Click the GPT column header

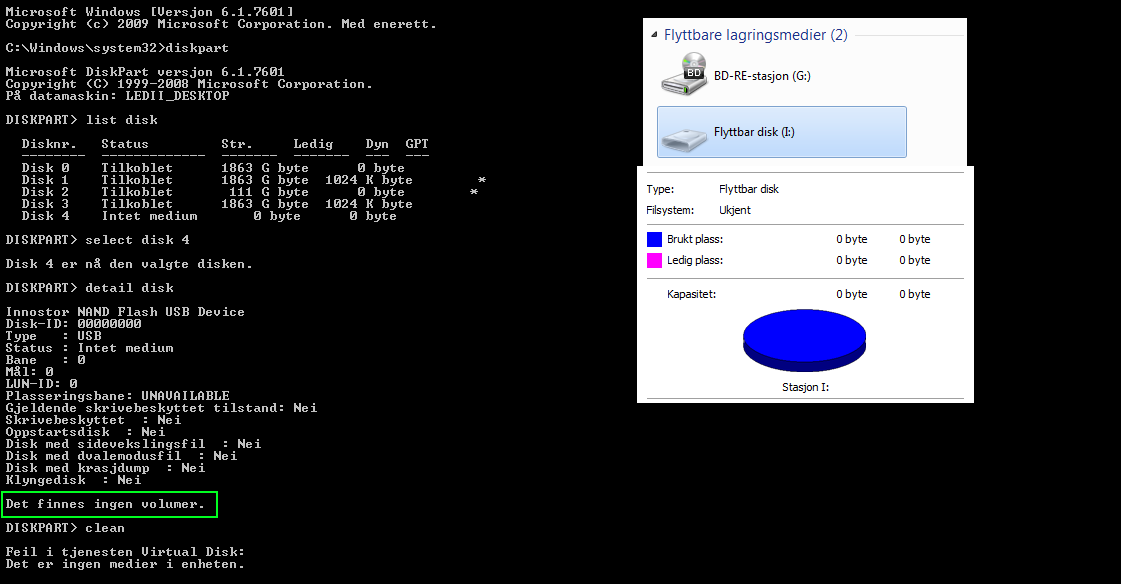(x=417, y=144)
